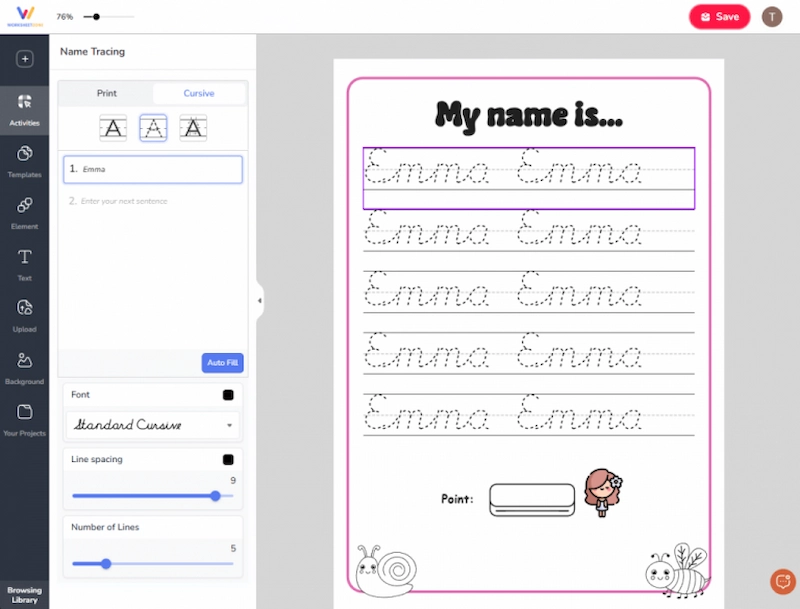Select the Cursive tab
This screenshot has width=800, height=609.
[x=198, y=92]
